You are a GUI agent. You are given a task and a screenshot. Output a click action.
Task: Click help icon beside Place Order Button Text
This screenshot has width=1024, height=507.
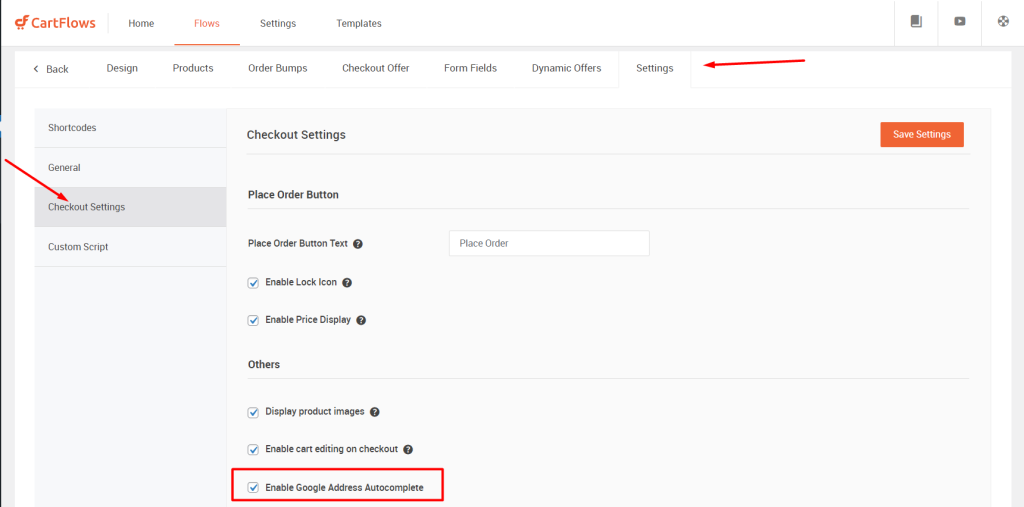(358, 244)
